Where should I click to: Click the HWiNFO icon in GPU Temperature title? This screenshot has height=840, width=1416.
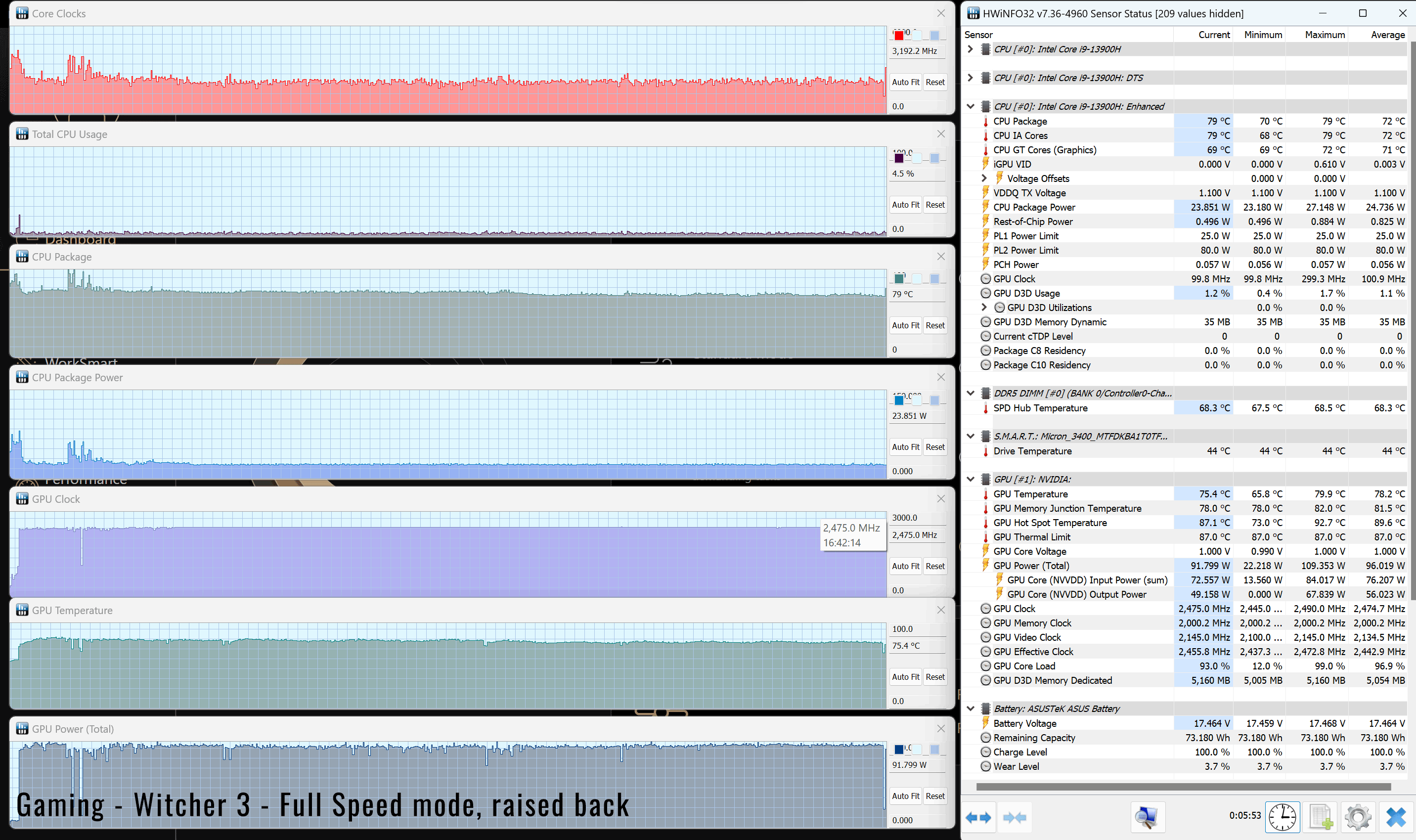pyautogui.click(x=22, y=610)
